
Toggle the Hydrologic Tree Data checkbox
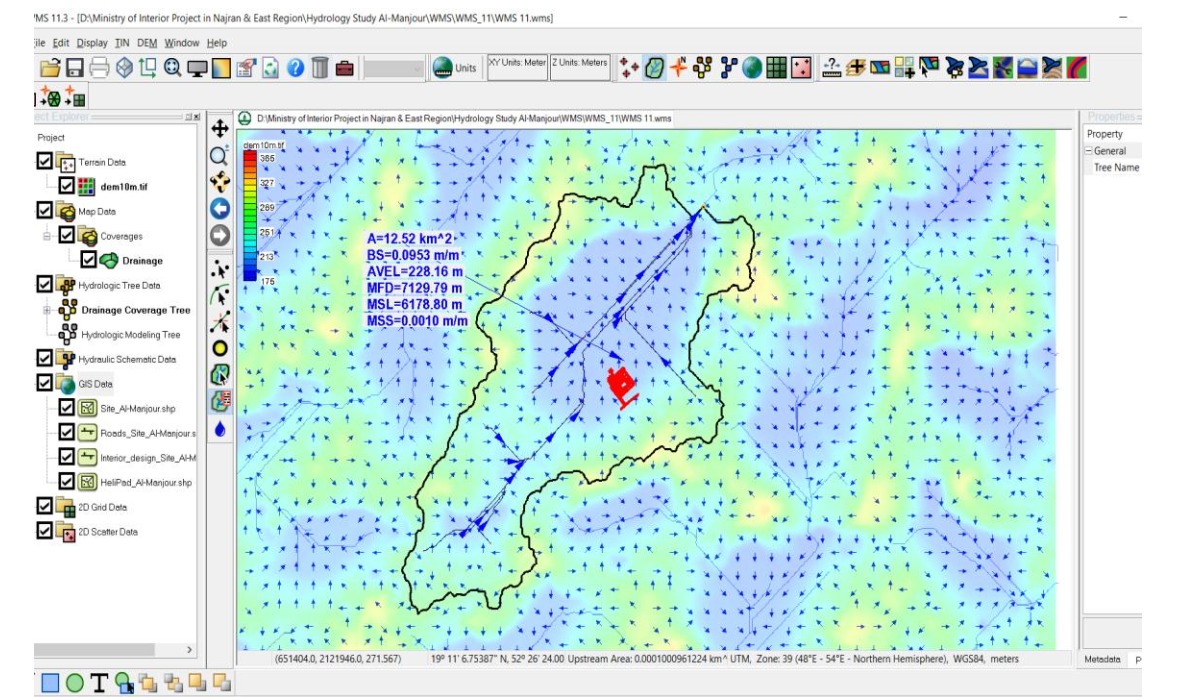[x=44, y=284]
